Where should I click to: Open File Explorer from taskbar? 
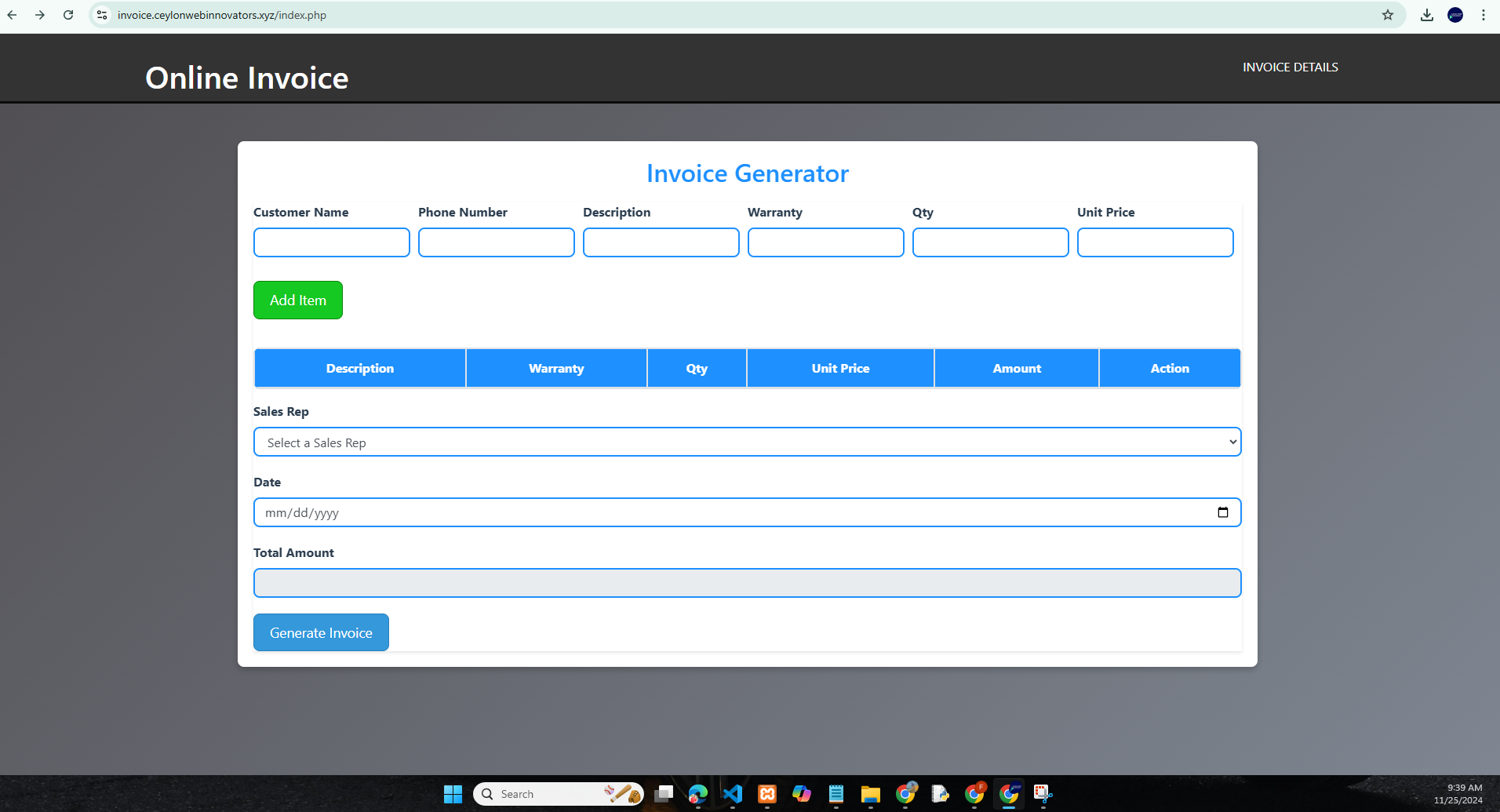pyautogui.click(x=870, y=794)
